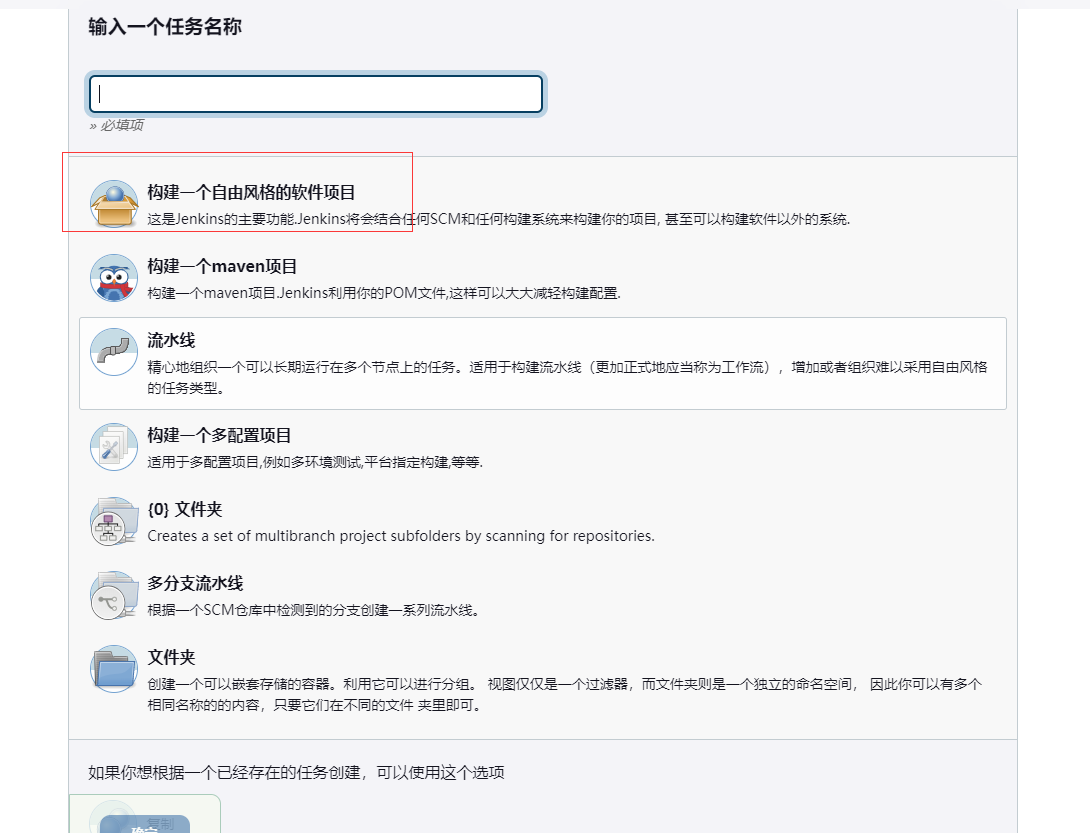Click the {0} 文件夹 organization icon

coord(114,521)
